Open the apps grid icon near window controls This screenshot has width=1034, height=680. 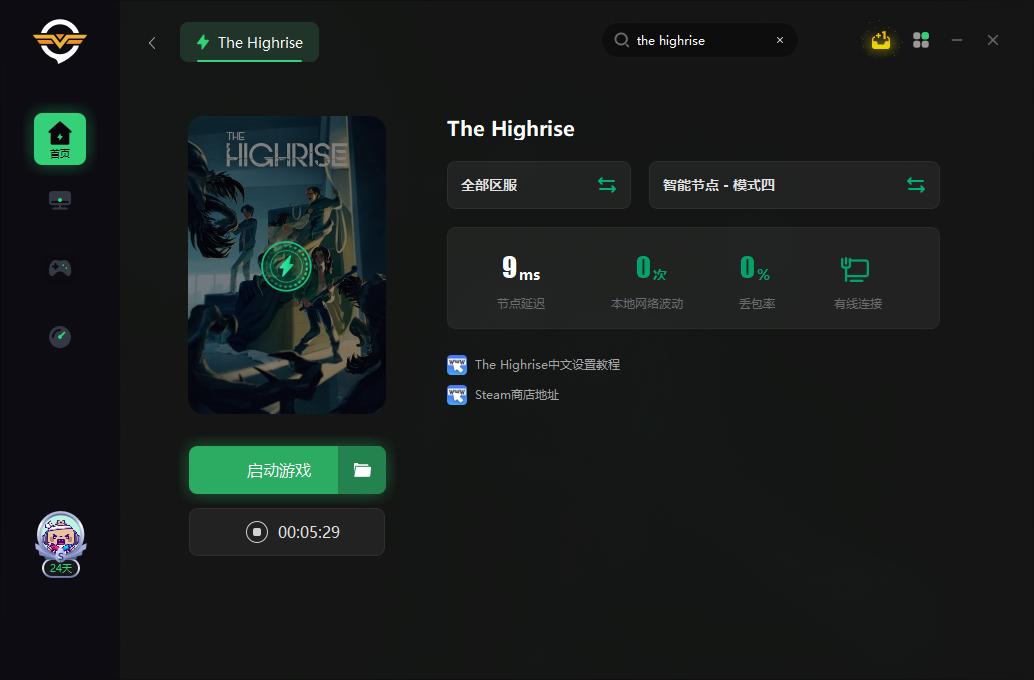[920, 40]
